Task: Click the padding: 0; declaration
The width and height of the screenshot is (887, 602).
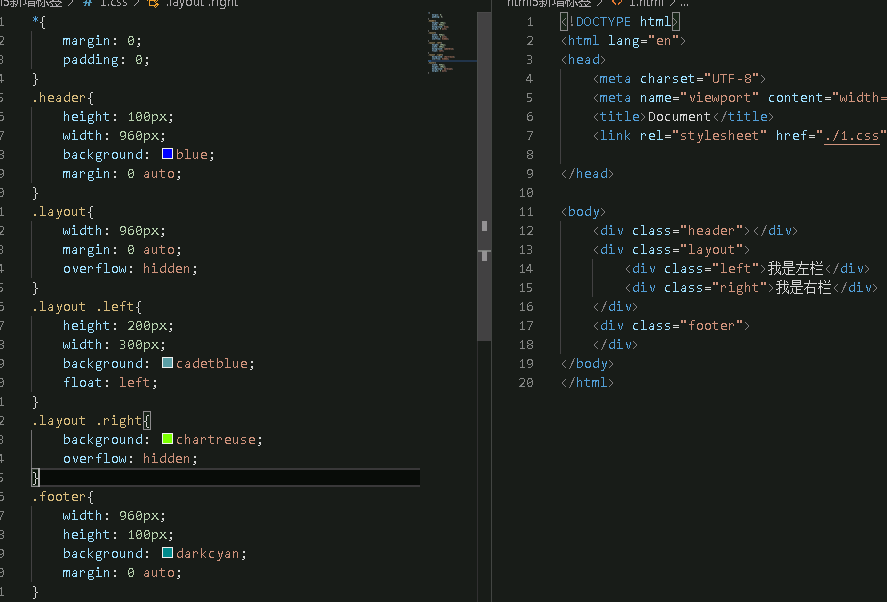Action: coord(106,60)
